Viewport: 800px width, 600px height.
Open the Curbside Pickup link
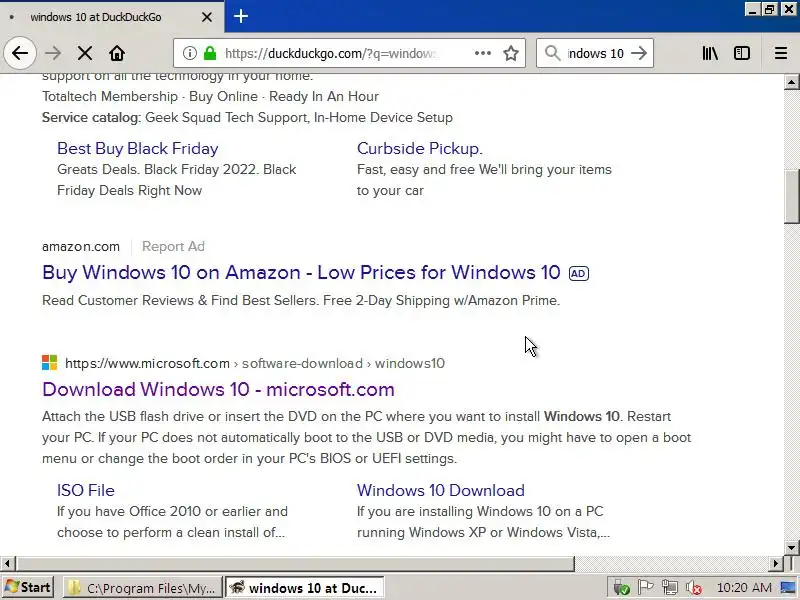coord(419,148)
